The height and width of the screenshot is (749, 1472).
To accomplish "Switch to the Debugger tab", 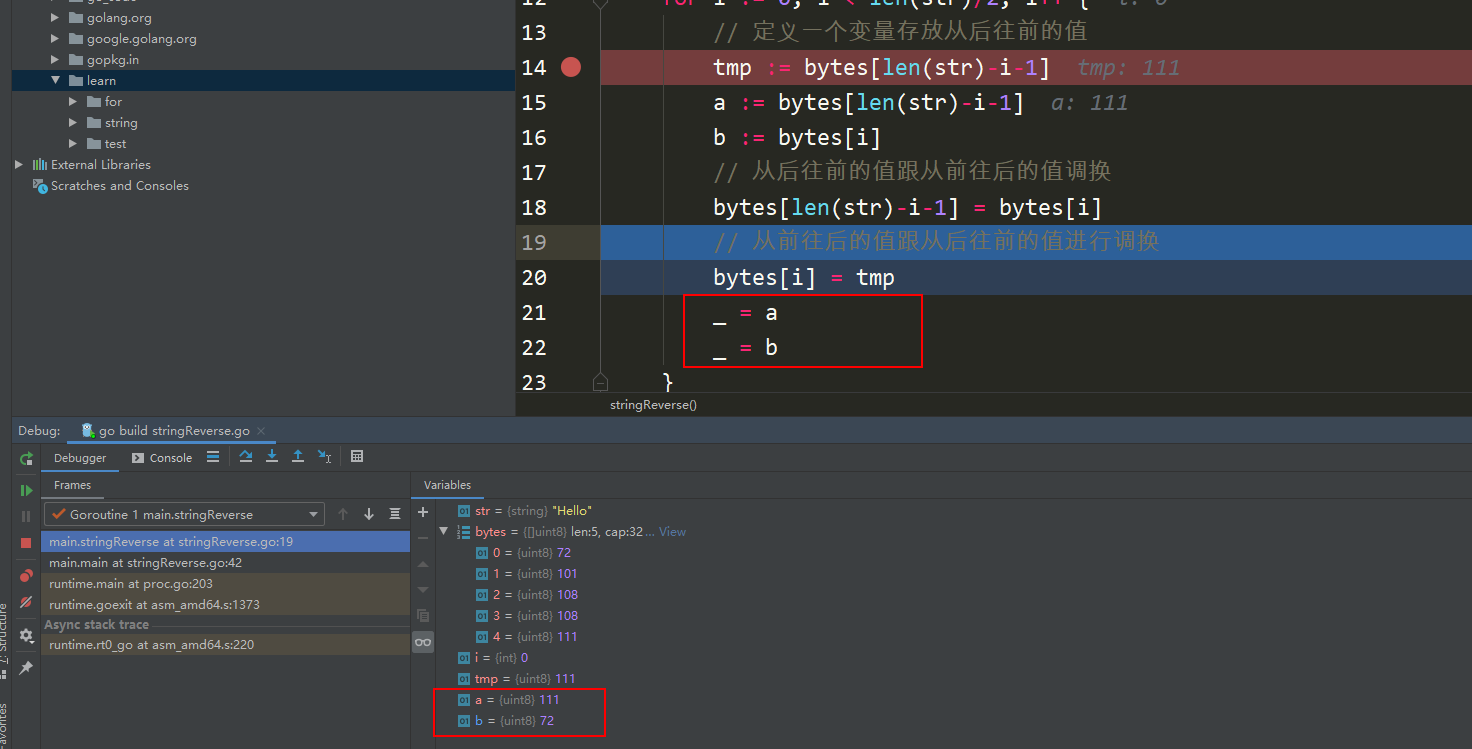I will coord(80,458).
